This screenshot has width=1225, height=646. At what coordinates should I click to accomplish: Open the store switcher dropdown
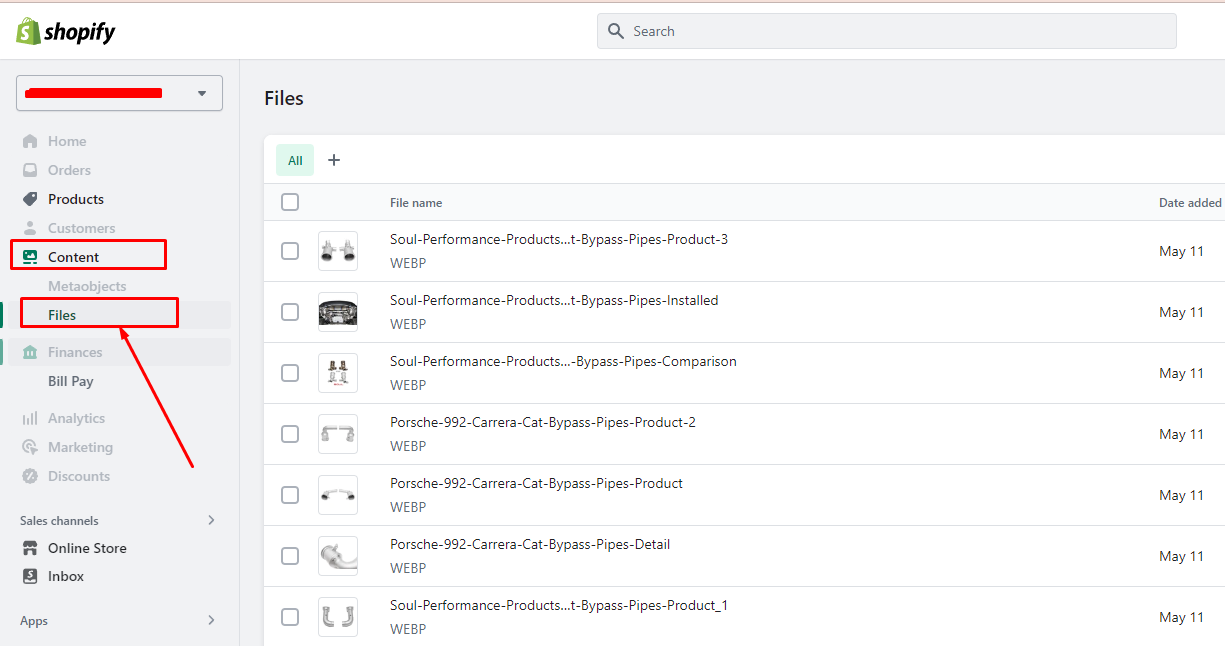pos(119,93)
